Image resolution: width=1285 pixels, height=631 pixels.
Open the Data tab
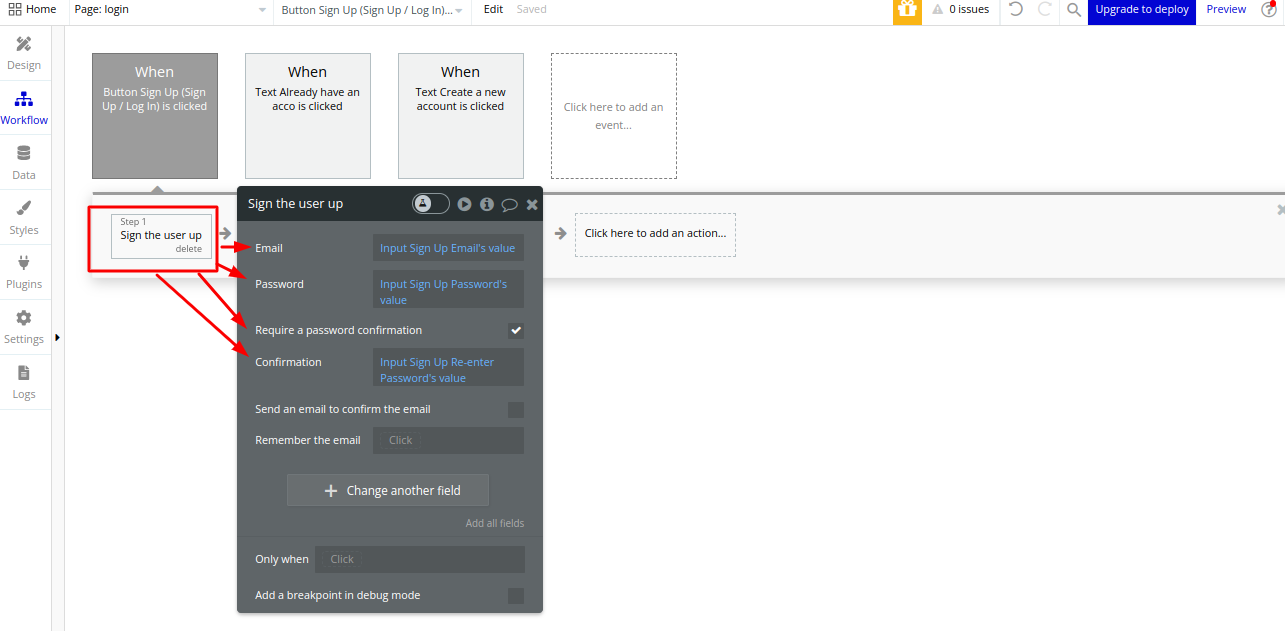tap(24, 163)
